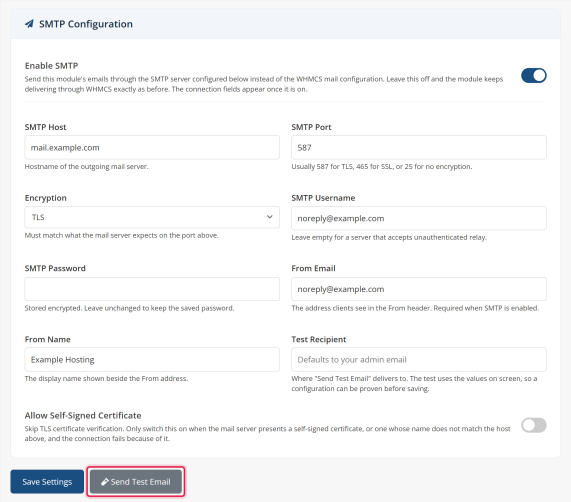Viewport: 571px width, 502px height.
Task: Click the From Name label
Action: pos(48,339)
